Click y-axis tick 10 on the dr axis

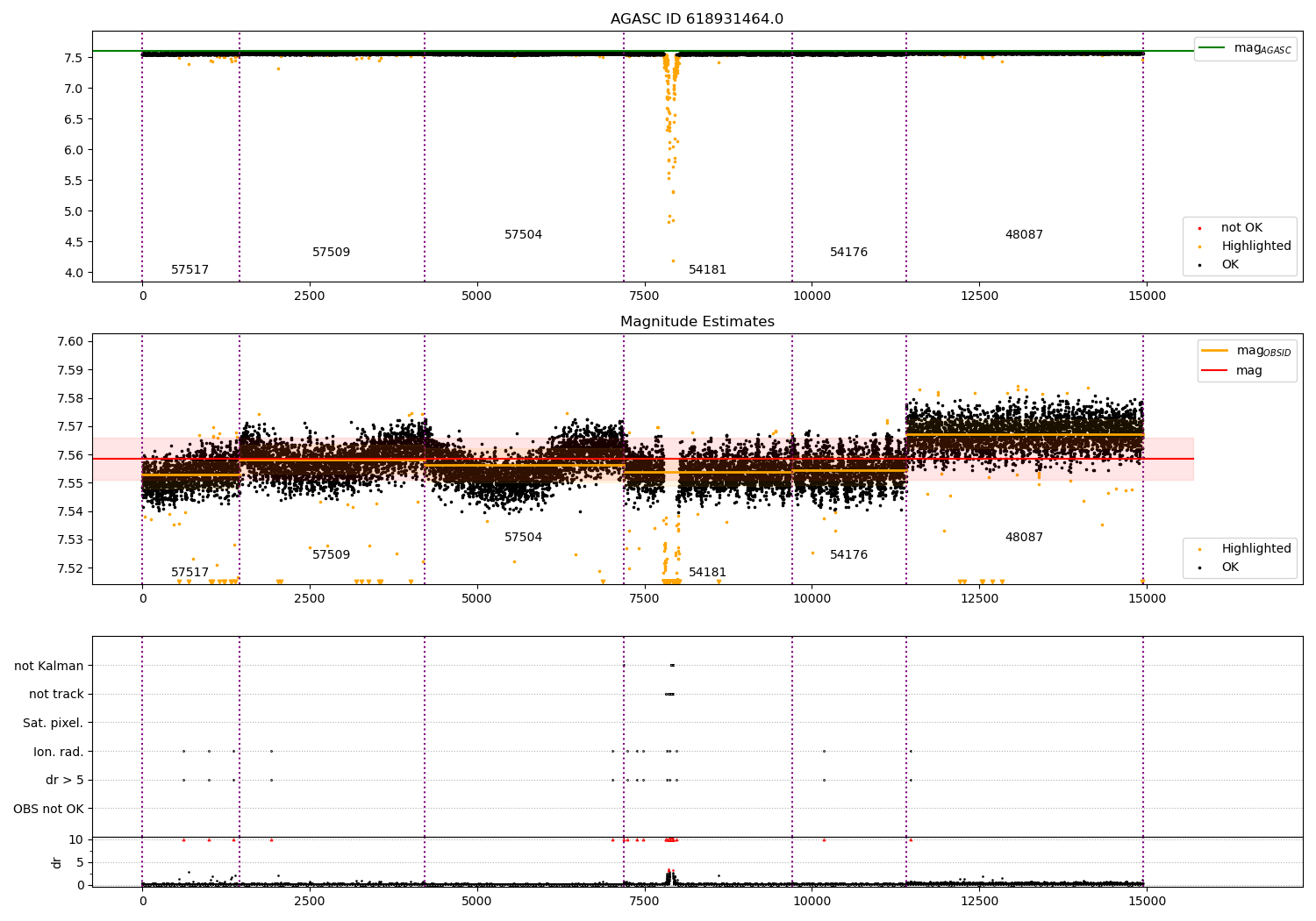point(76,840)
